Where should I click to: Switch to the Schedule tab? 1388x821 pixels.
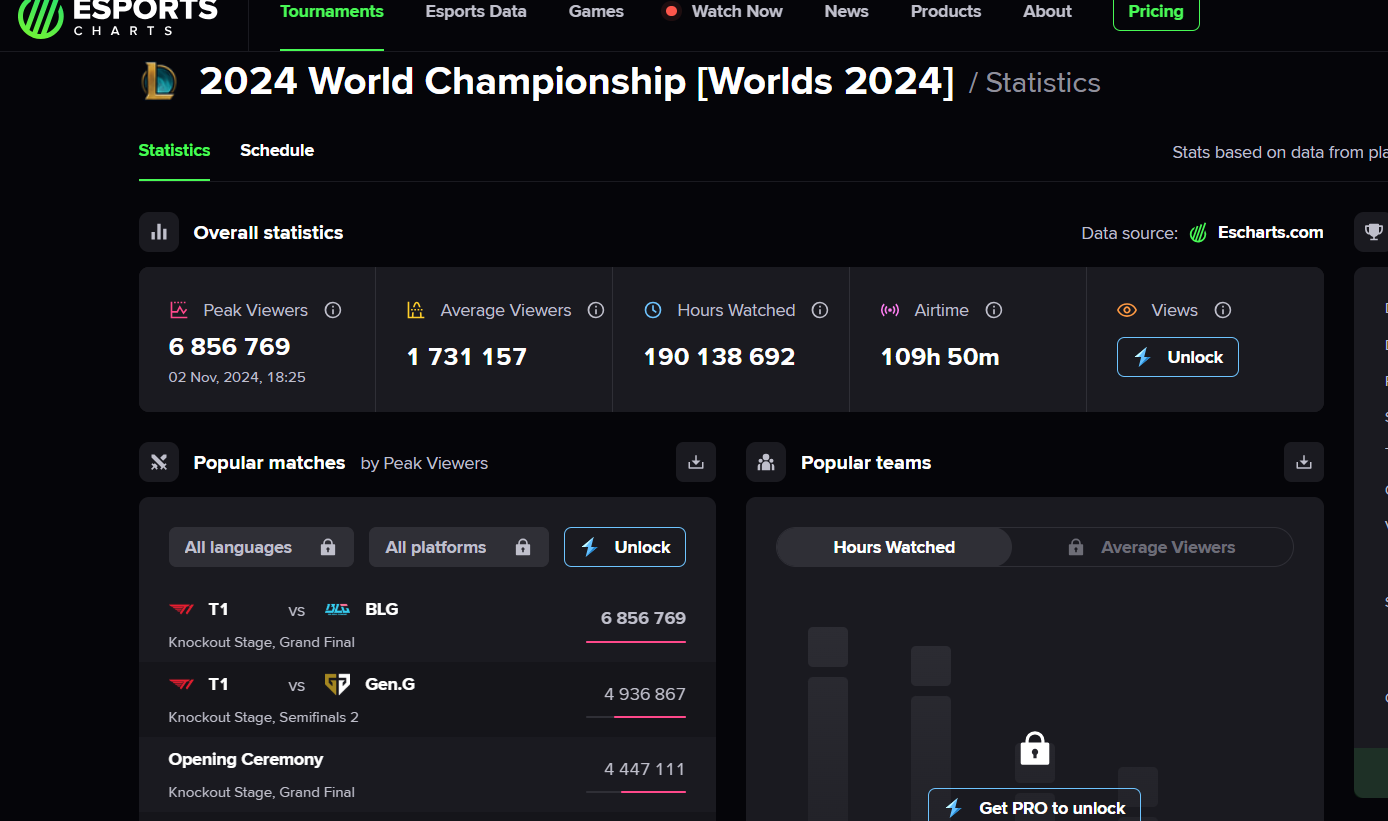[x=277, y=150]
